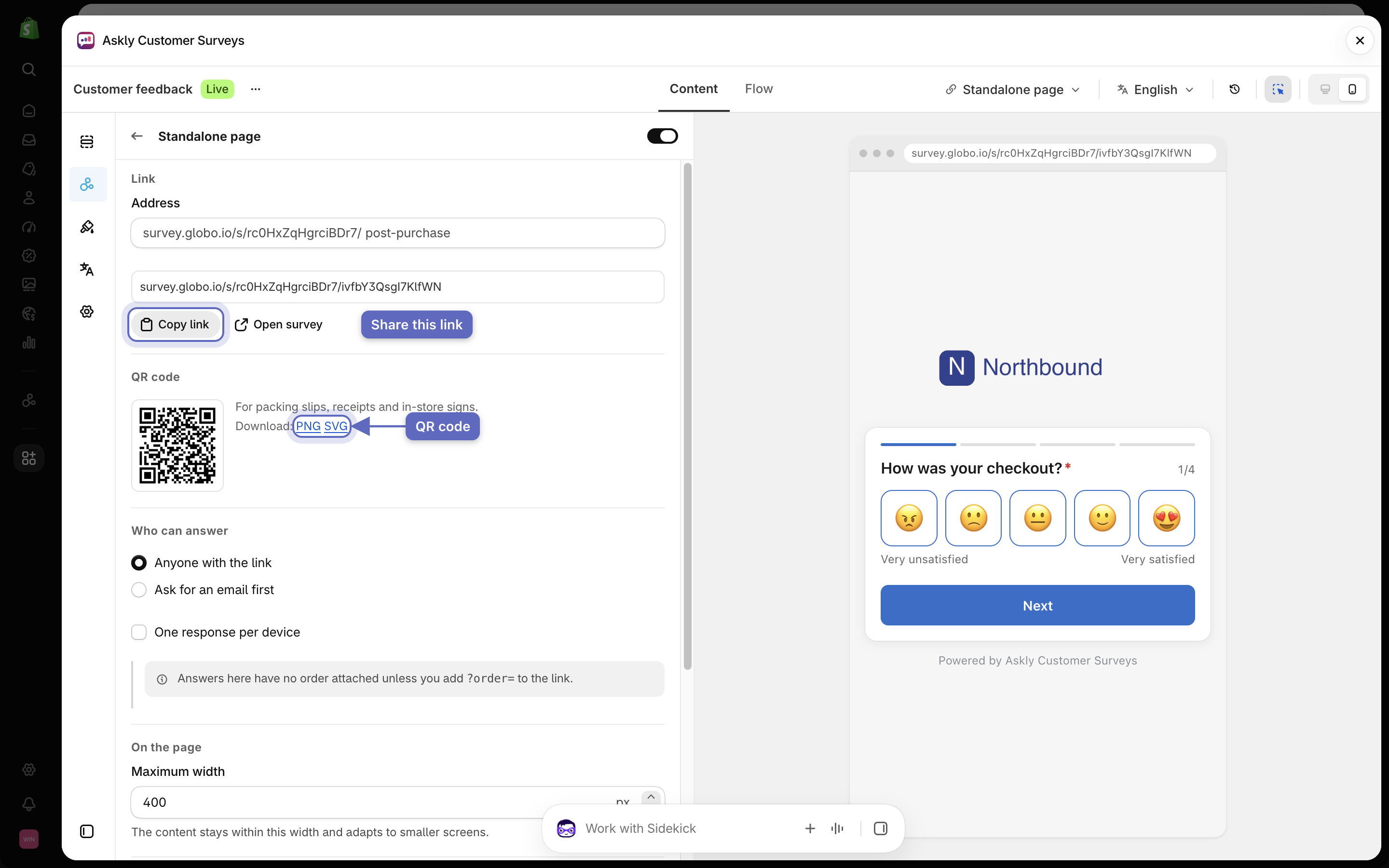This screenshot has width=1389, height=868.
Task: Open the notifications bell icon
Action: click(29, 804)
